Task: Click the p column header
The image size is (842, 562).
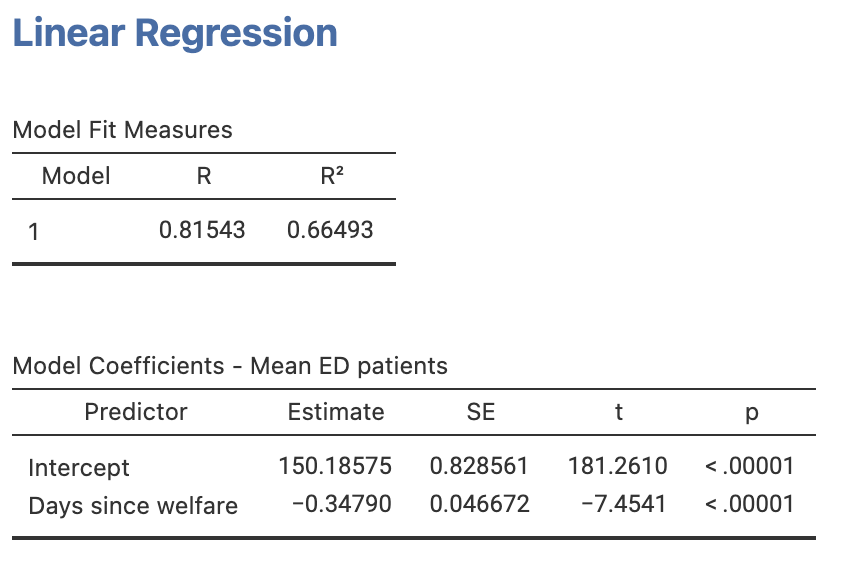Action: [x=751, y=412]
